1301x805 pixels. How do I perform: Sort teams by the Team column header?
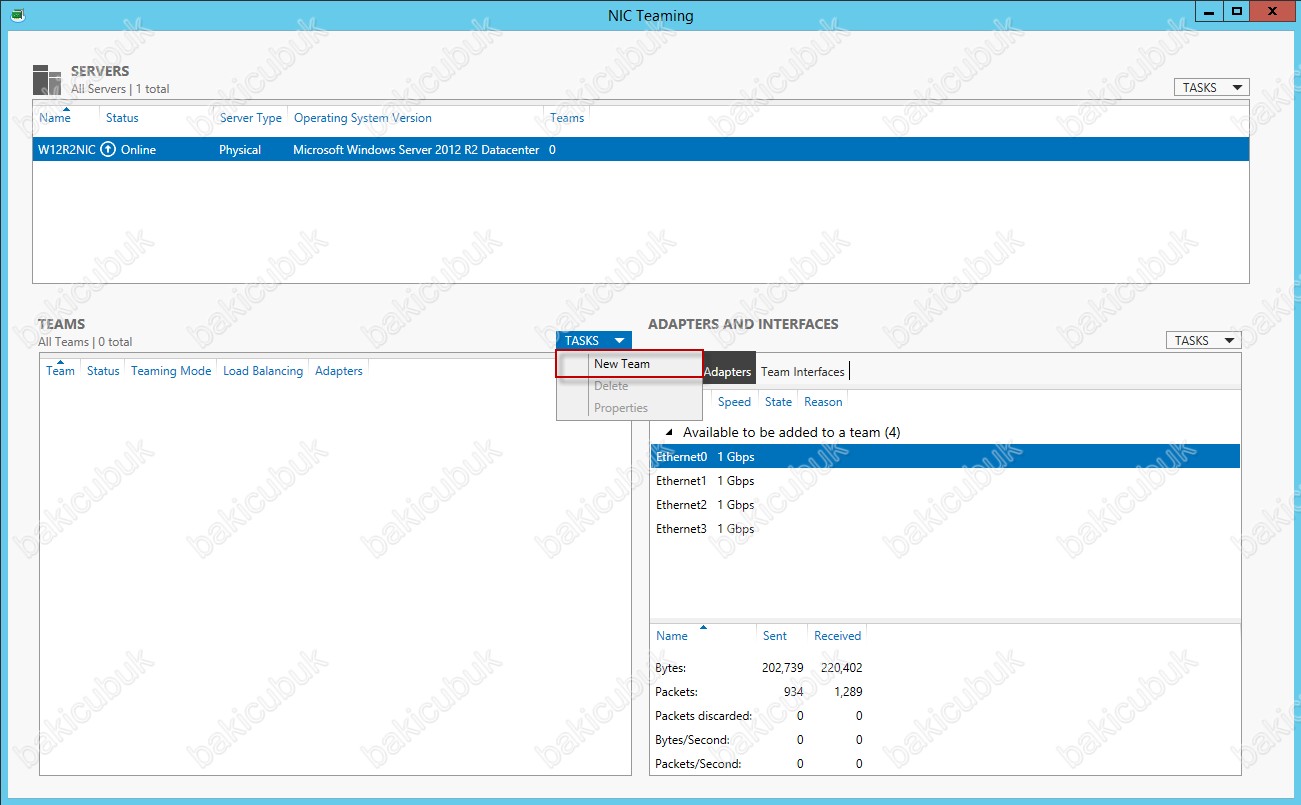coord(60,371)
